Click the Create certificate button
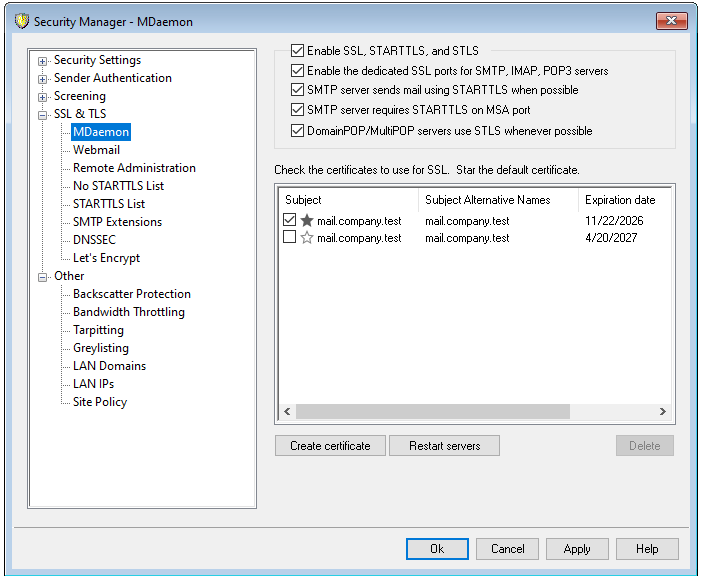701x576 pixels. 330,446
